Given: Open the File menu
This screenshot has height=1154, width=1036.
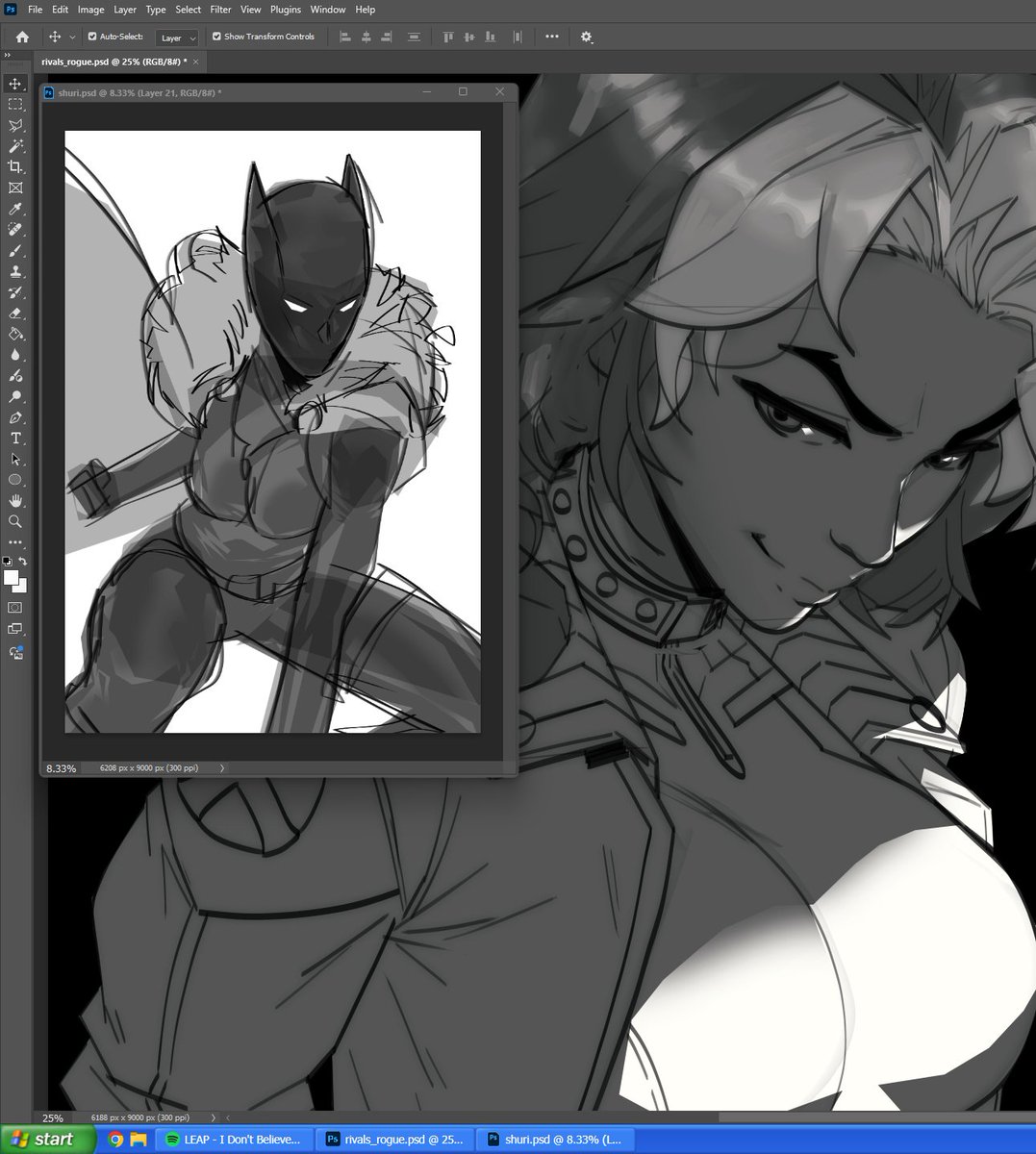Looking at the screenshot, I should [36, 10].
